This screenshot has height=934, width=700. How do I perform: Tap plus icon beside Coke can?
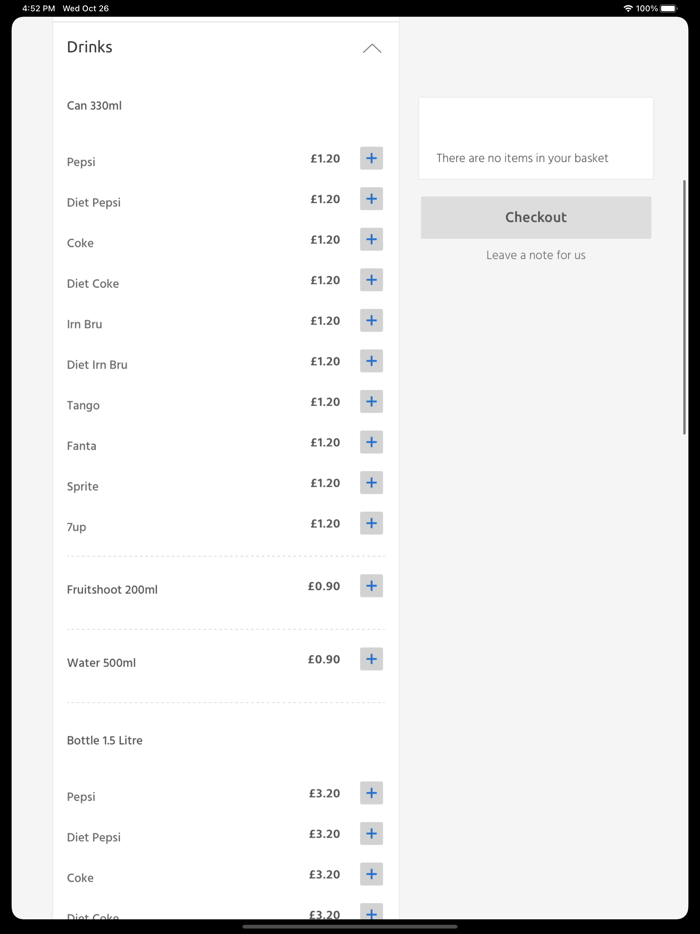click(x=371, y=240)
